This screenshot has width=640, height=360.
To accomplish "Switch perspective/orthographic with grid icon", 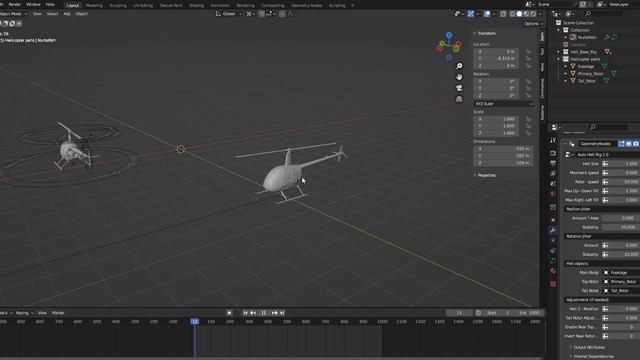I will [x=459, y=99].
